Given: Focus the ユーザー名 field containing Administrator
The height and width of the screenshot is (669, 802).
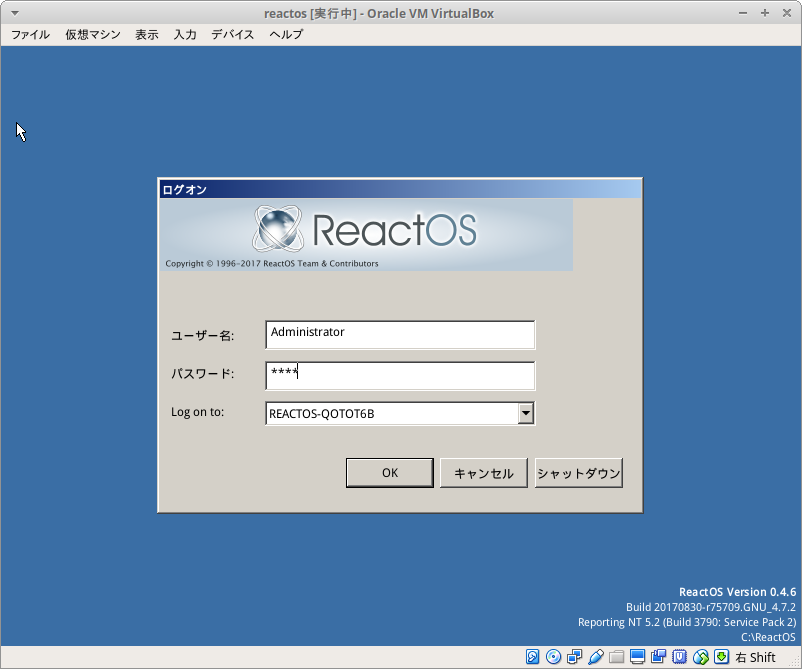Looking at the screenshot, I should click(x=400, y=334).
